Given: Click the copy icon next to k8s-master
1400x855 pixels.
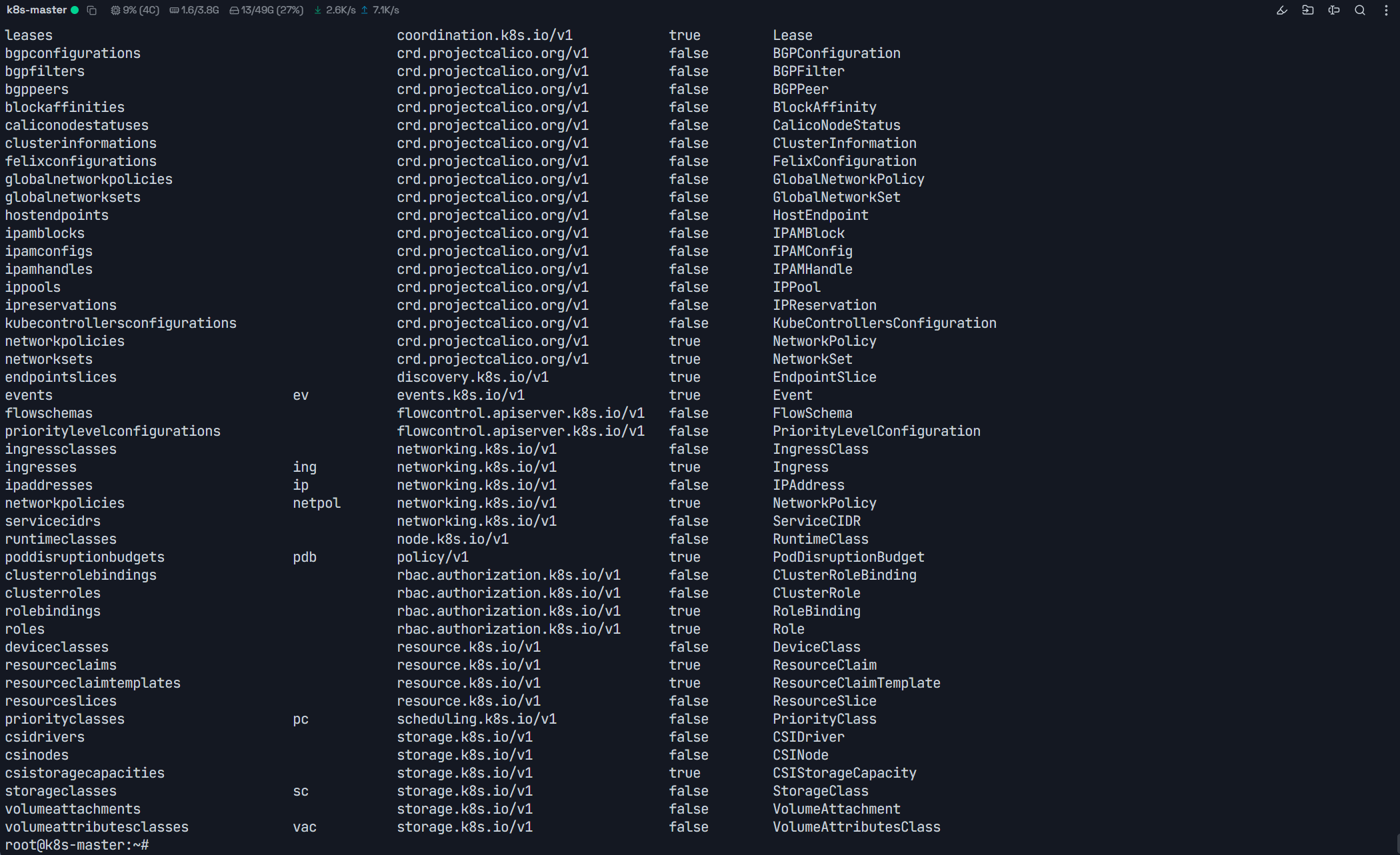Looking at the screenshot, I should coord(92,10).
